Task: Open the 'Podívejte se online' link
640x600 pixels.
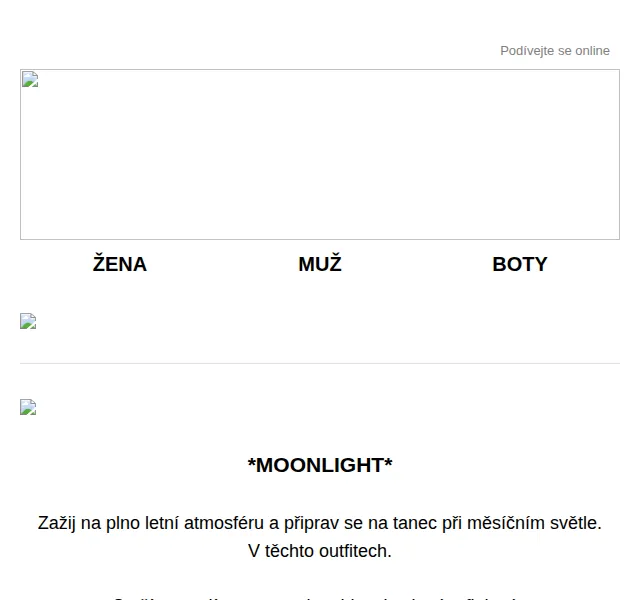Action: (x=555, y=51)
